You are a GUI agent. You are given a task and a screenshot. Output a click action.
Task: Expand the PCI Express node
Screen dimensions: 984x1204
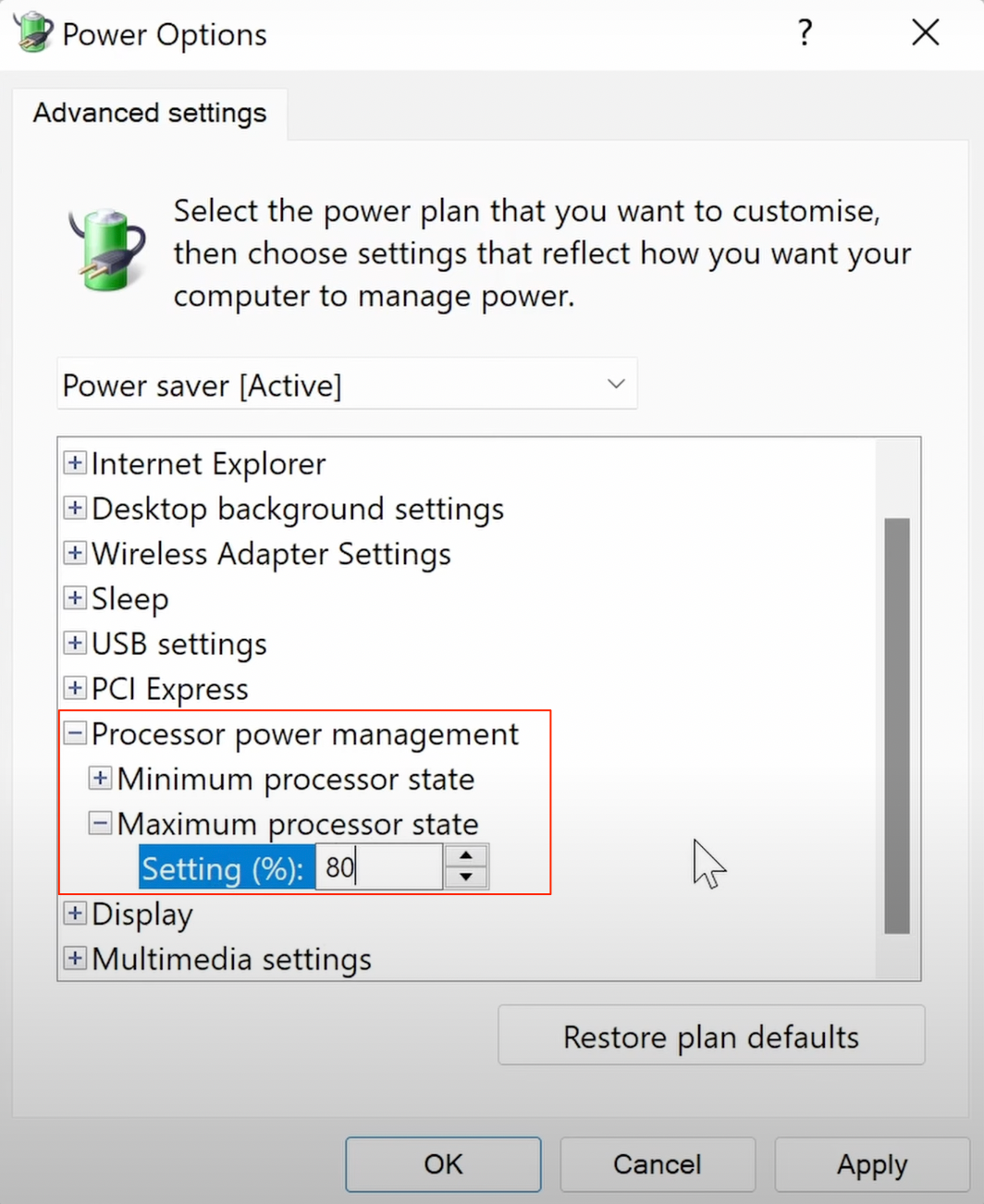75,688
